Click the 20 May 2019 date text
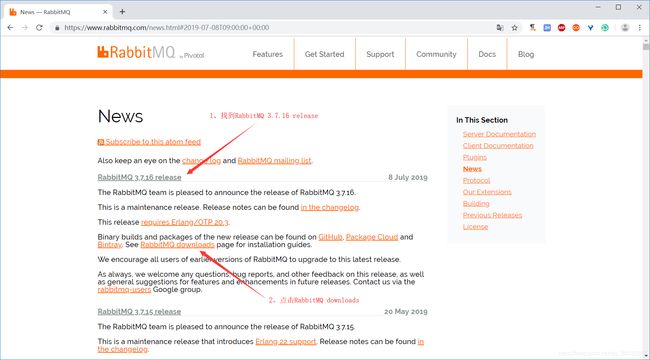The image size is (650, 360). point(406,311)
